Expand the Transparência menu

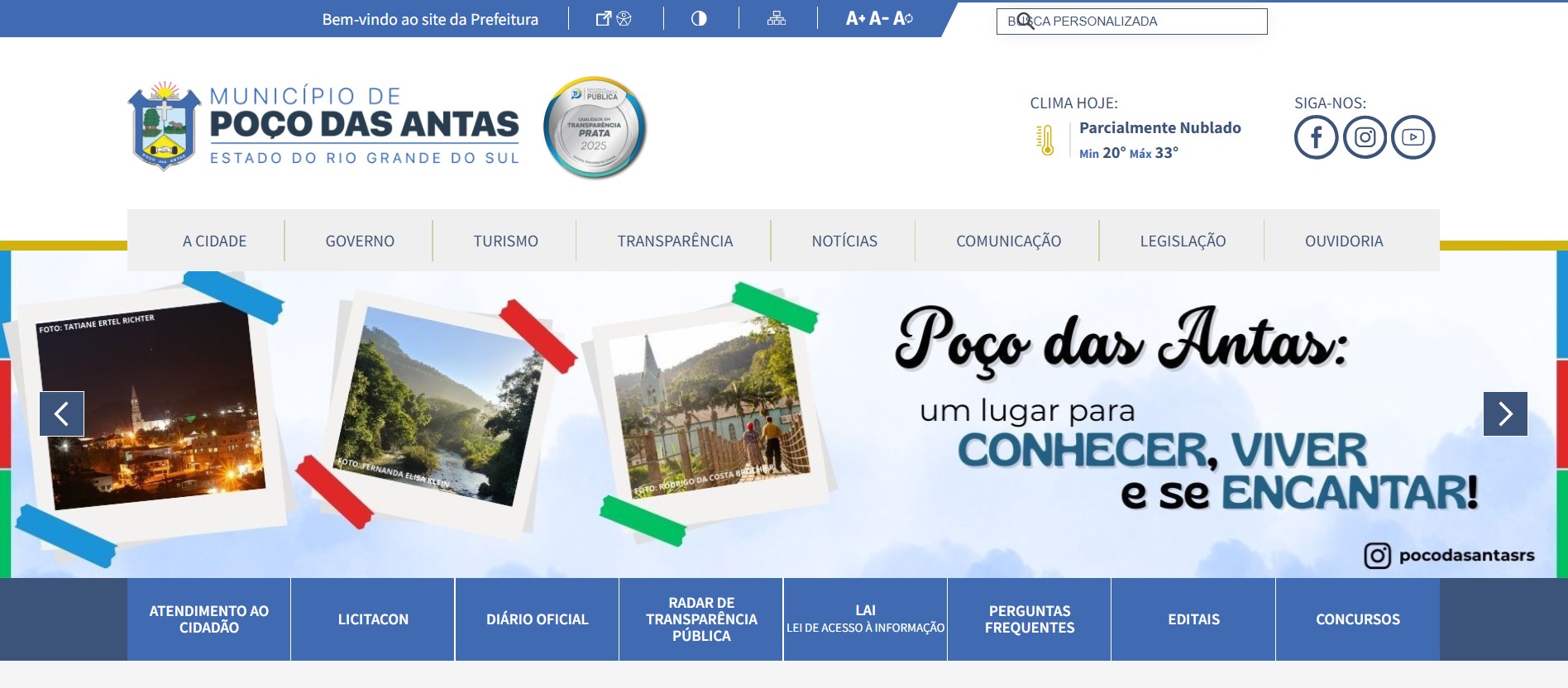click(x=675, y=241)
